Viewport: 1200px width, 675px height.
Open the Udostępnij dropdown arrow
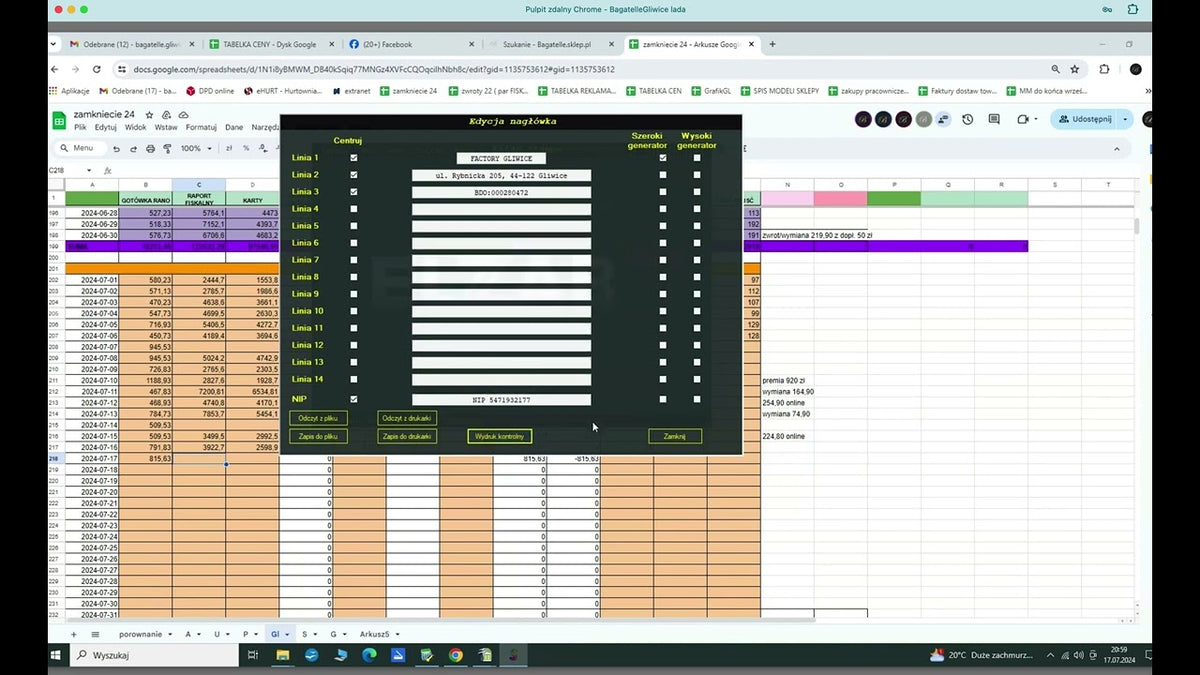click(x=1126, y=119)
